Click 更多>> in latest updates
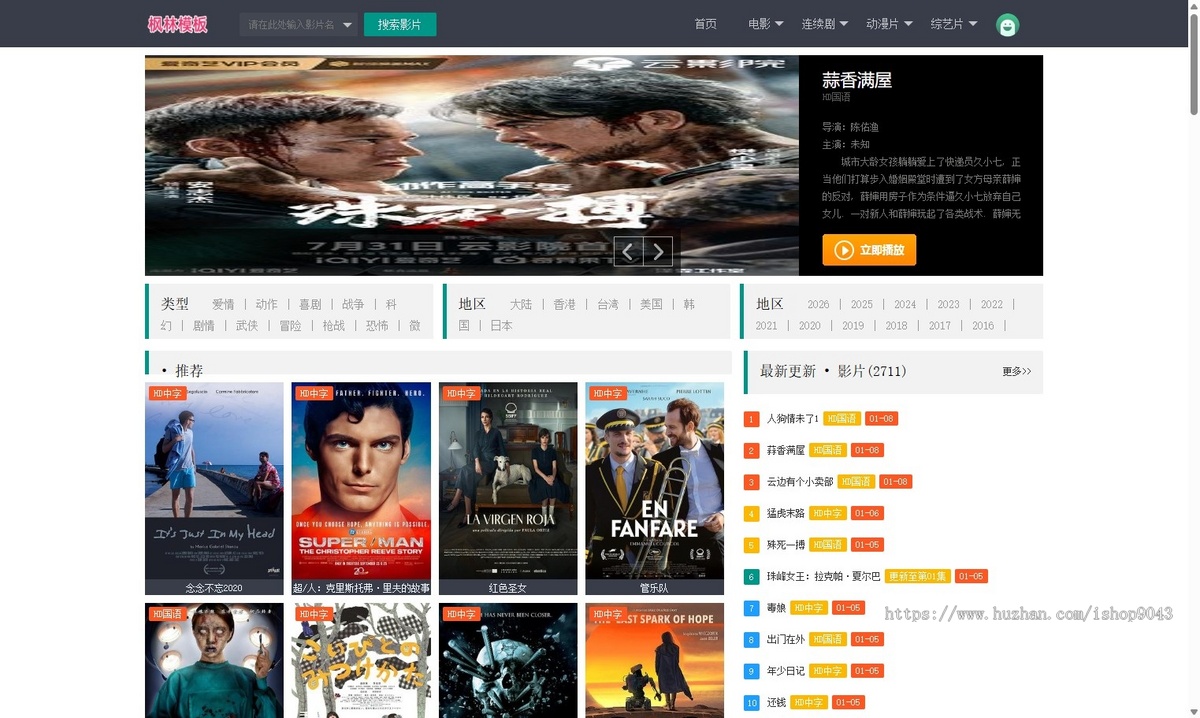 1017,371
